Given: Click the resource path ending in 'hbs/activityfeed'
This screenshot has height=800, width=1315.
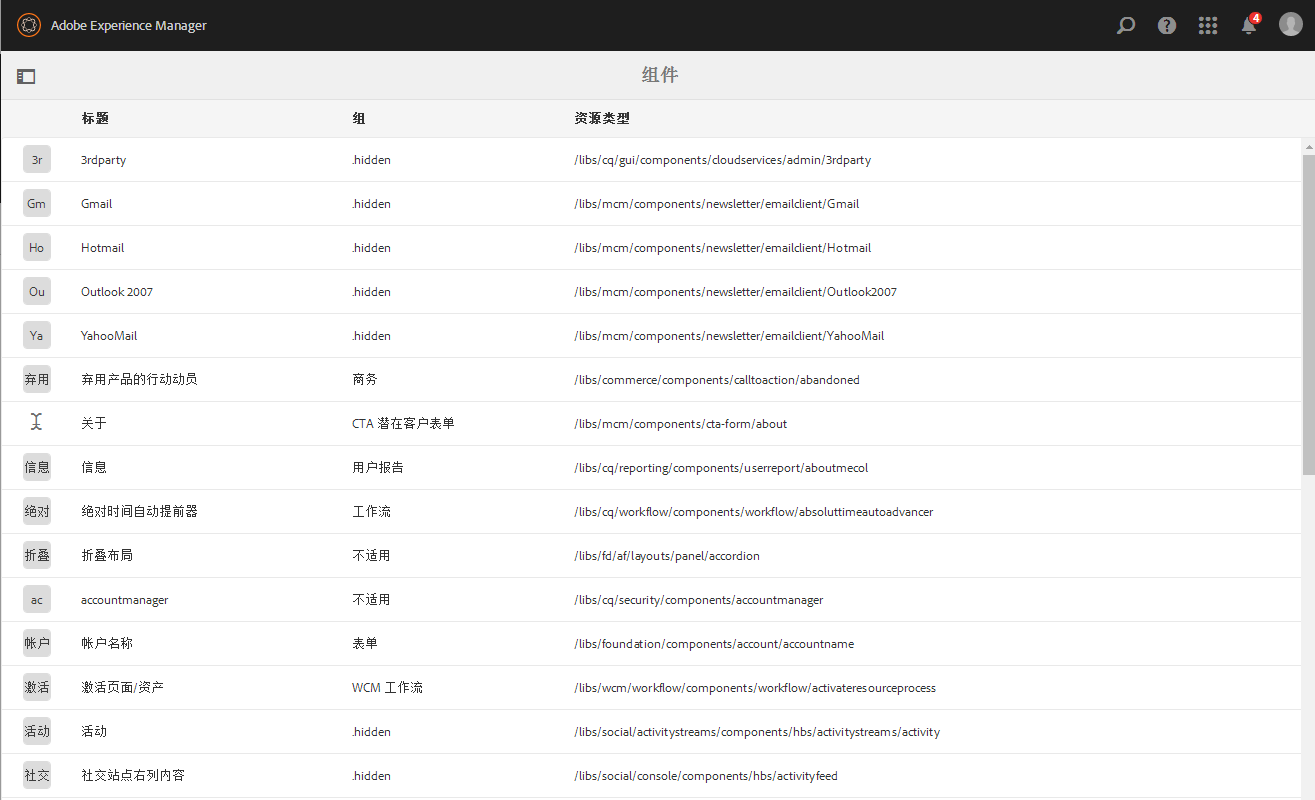Looking at the screenshot, I should coord(706,776).
